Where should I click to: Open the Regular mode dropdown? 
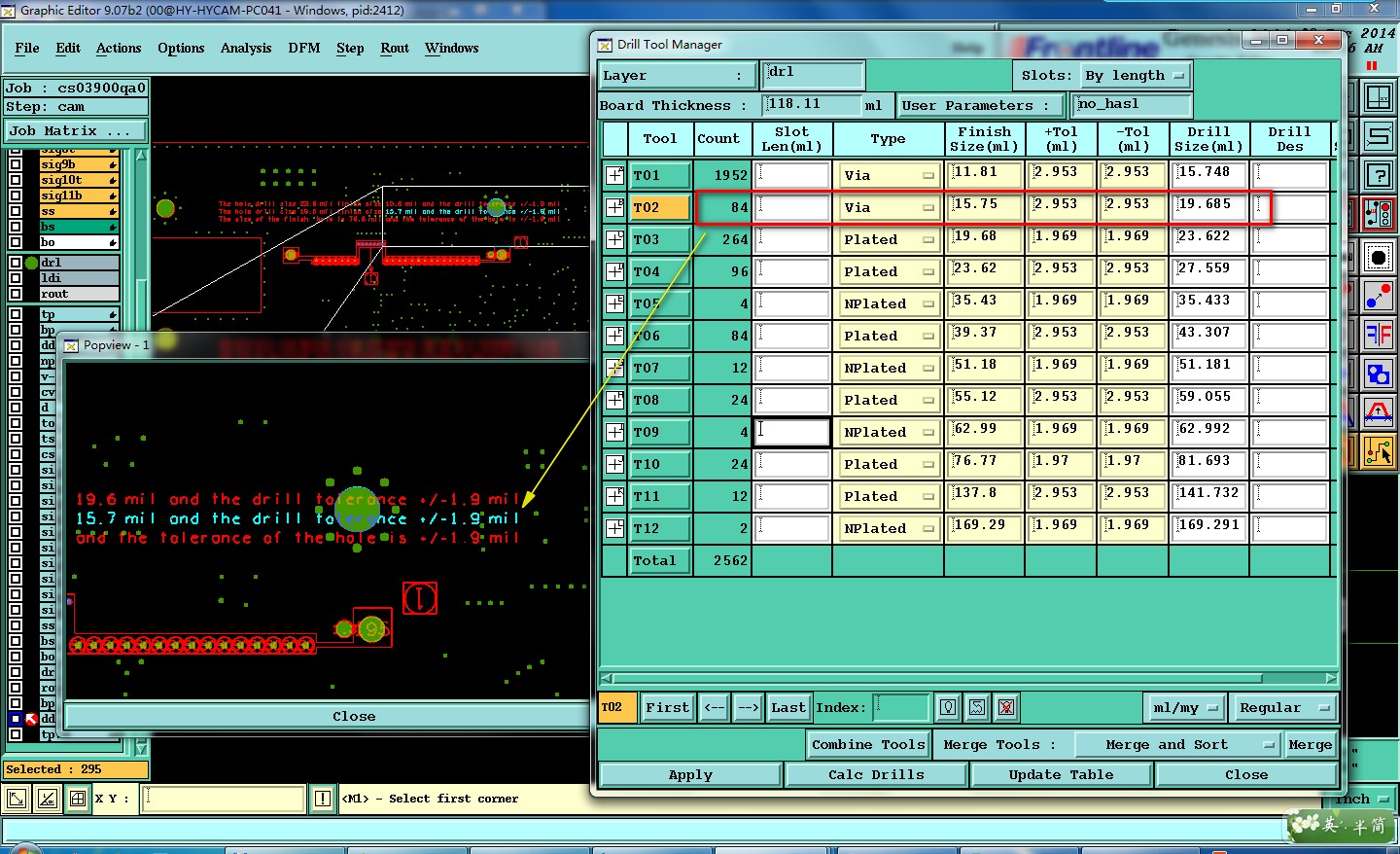pos(1282,707)
